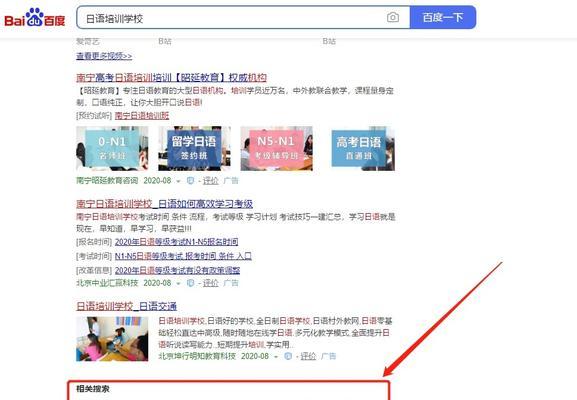
Task: Expand dropdown arrow after 南宁昭延教育咨询 2020-08
Action: (x=178, y=181)
